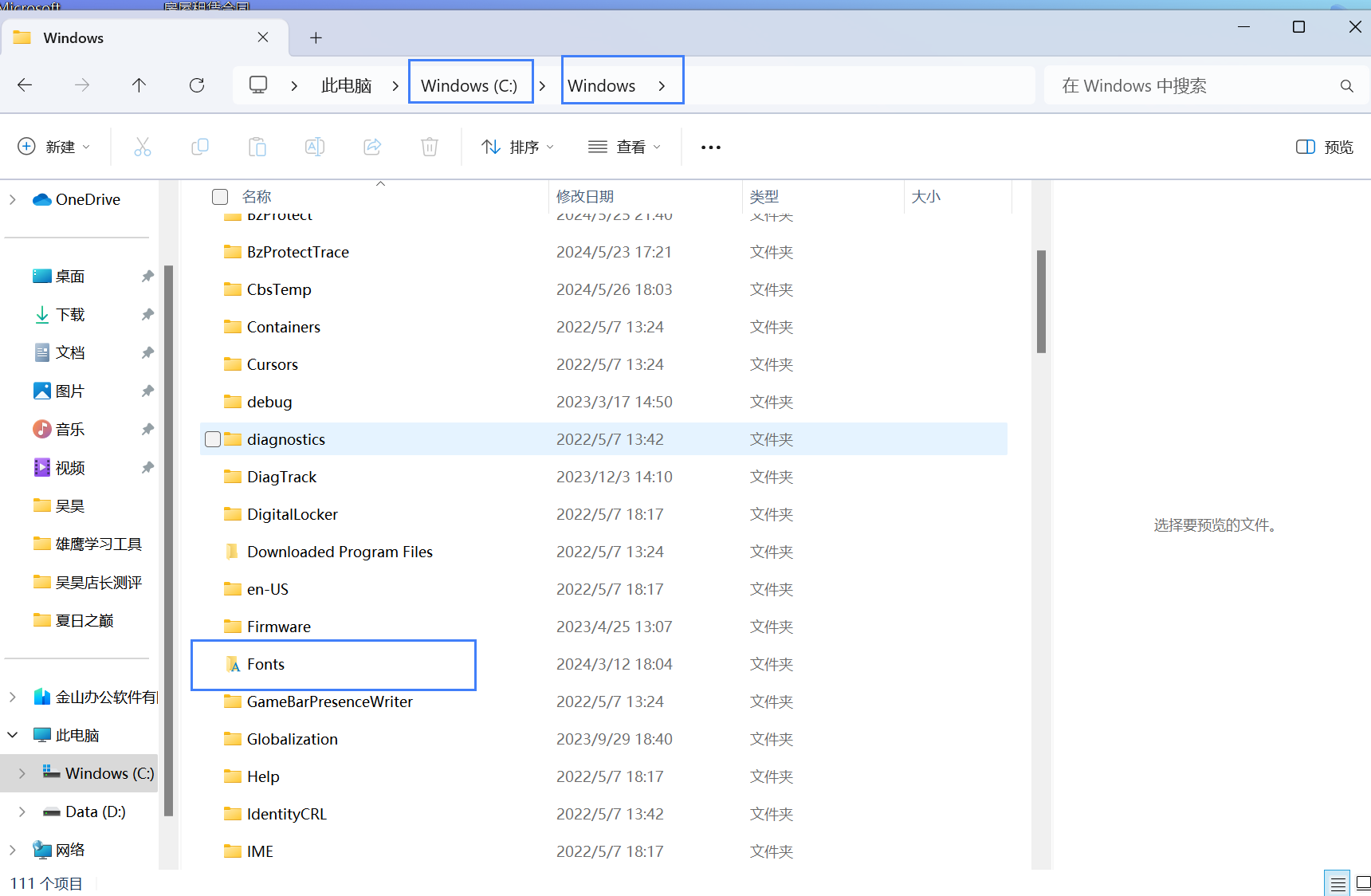Open 桌面 in navigation pane
This screenshot has height=896, width=1371.
[70, 277]
